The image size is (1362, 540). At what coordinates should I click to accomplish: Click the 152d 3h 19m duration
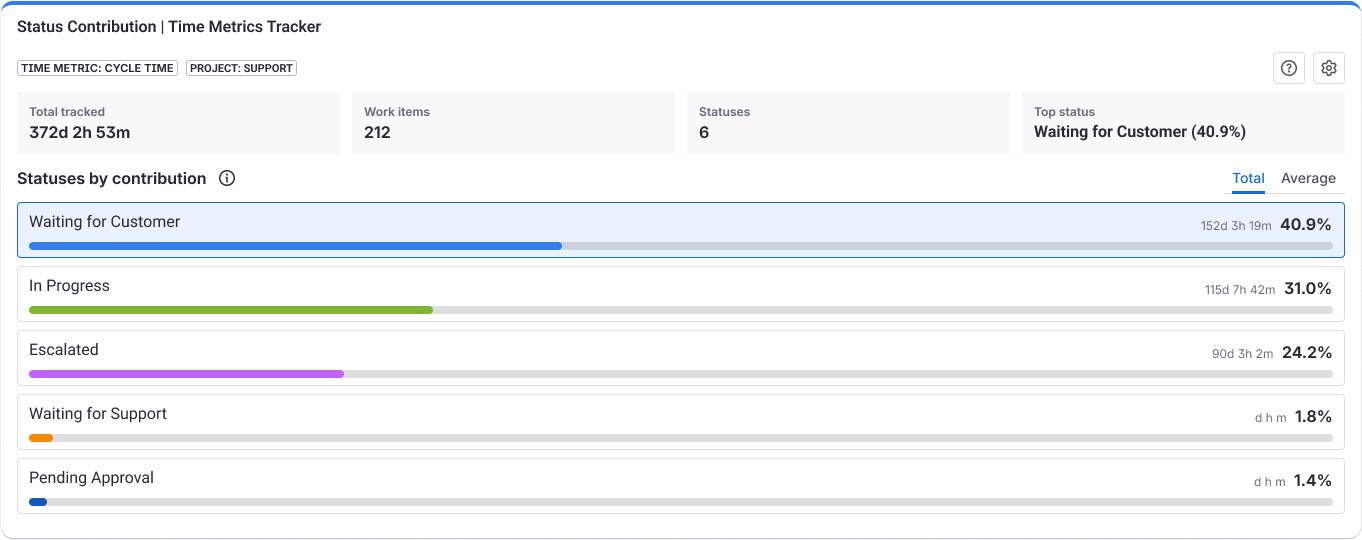(x=1236, y=226)
